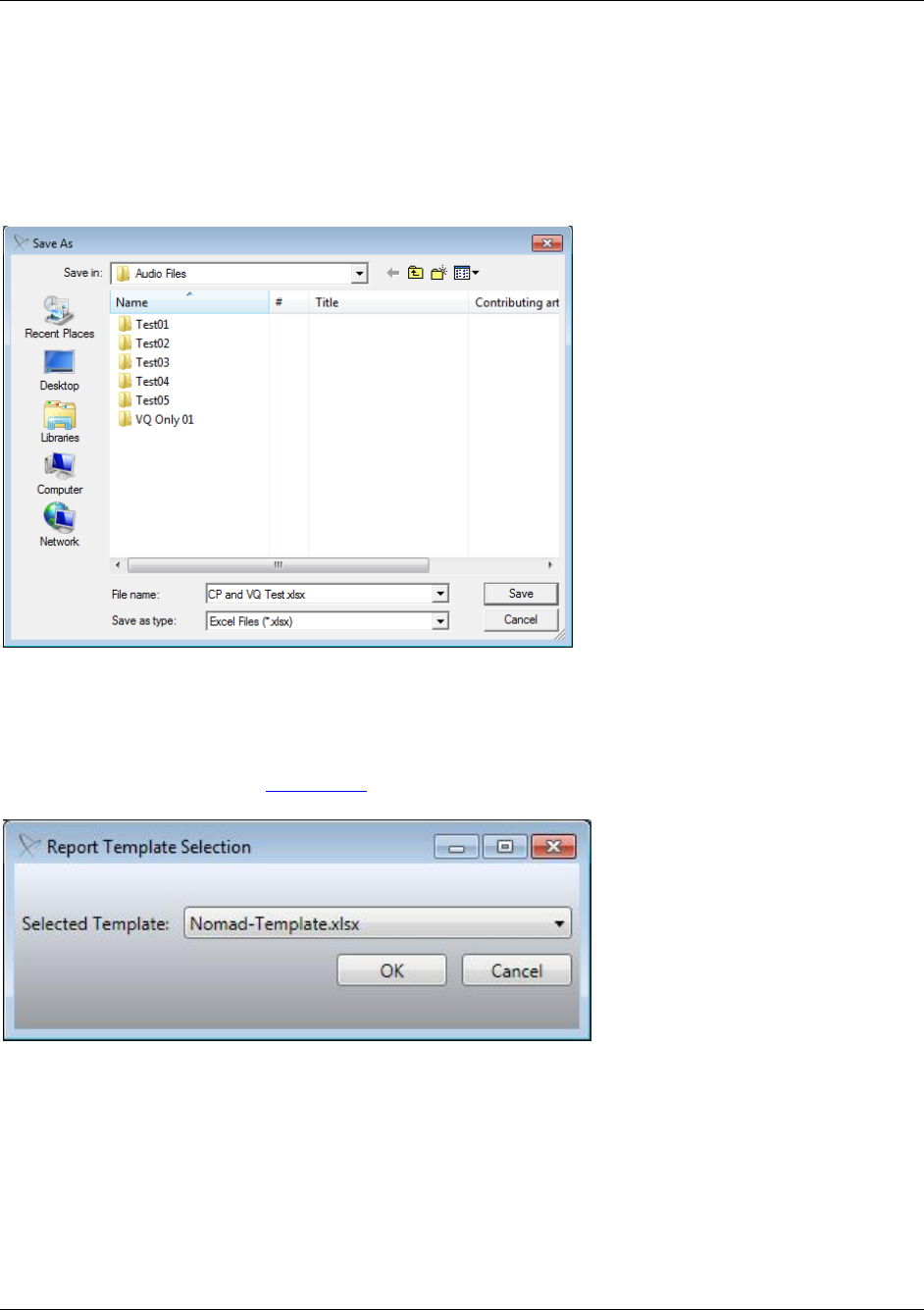Sort files by Name column

189,302
